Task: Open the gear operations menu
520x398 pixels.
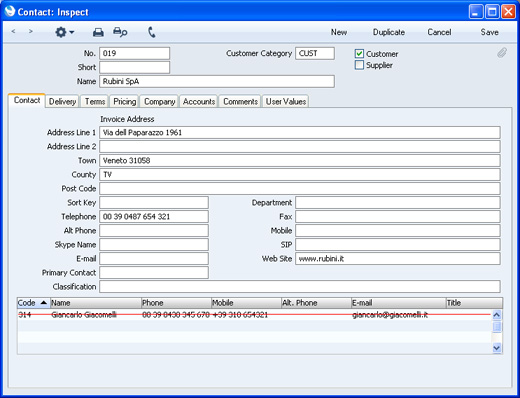Action: point(64,32)
